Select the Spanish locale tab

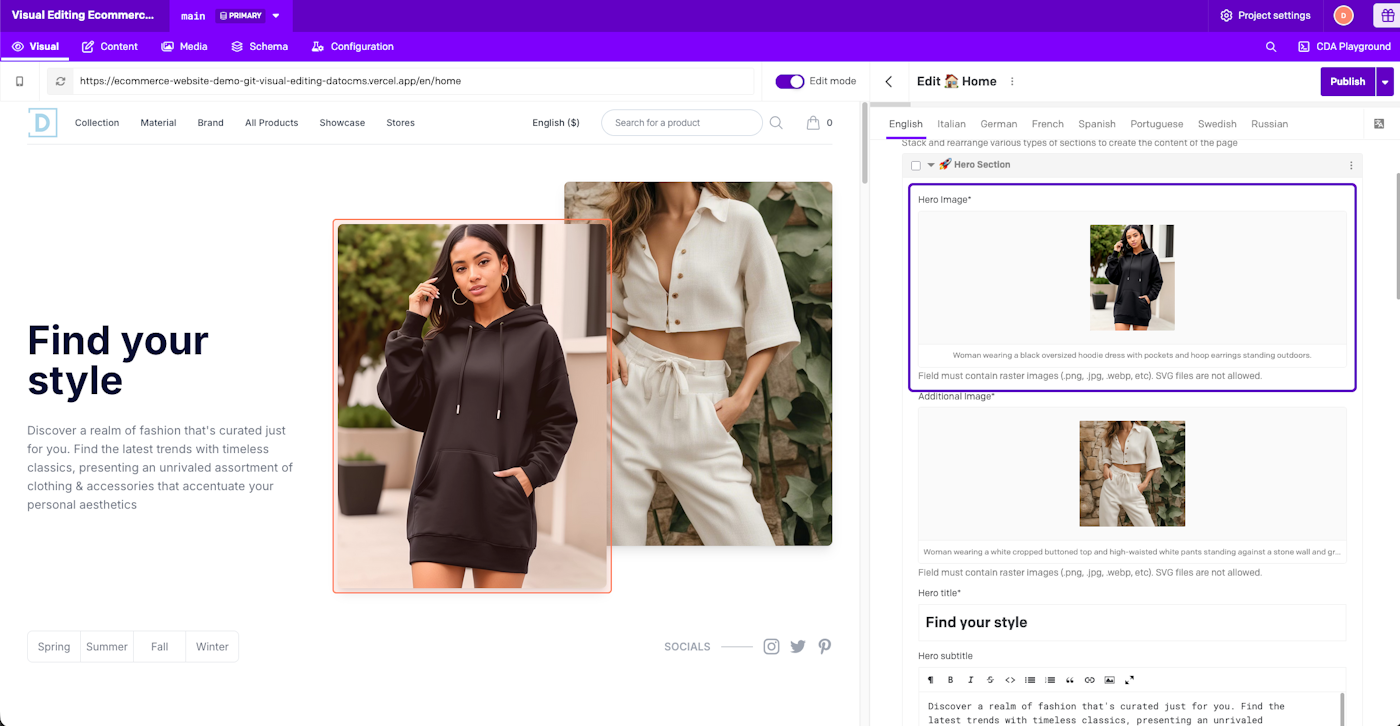click(x=1097, y=124)
